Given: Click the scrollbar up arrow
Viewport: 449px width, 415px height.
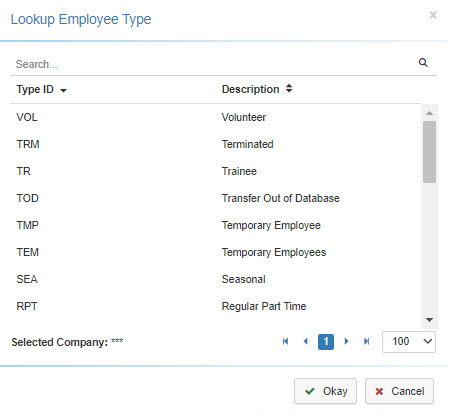Looking at the screenshot, I should pos(429,113).
